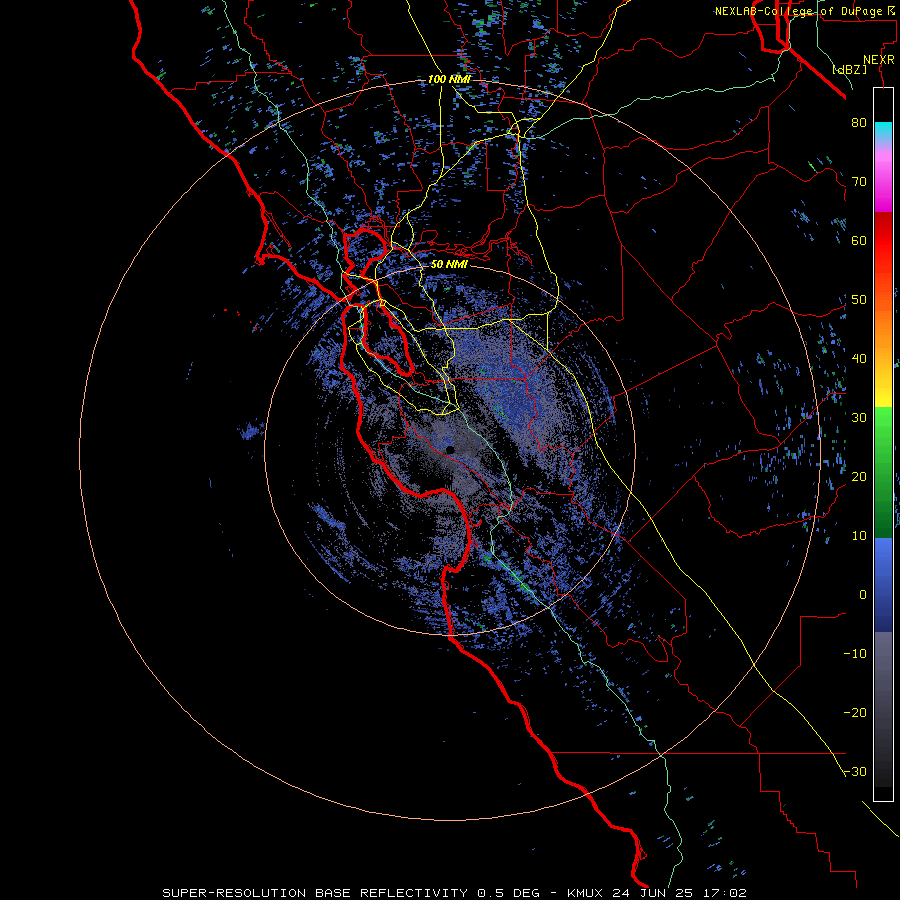
Task: Click the 40 value on the dBZ scale
Action: tap(859, 359)
